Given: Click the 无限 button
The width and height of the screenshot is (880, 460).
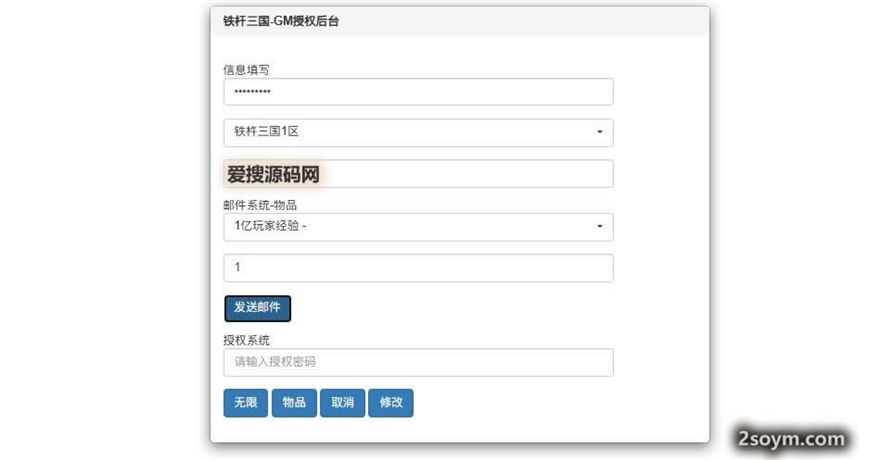Looking at the screenshot, I should [245, 403].
